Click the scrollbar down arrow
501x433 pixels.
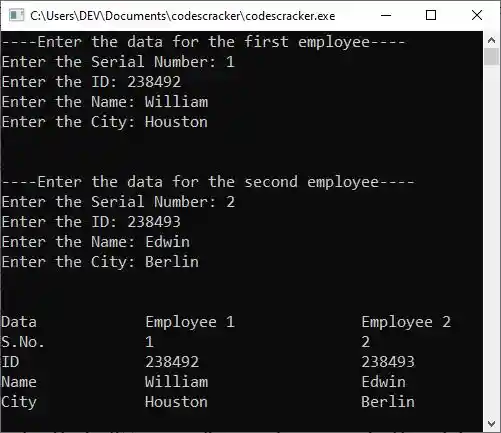click(491, 423)
